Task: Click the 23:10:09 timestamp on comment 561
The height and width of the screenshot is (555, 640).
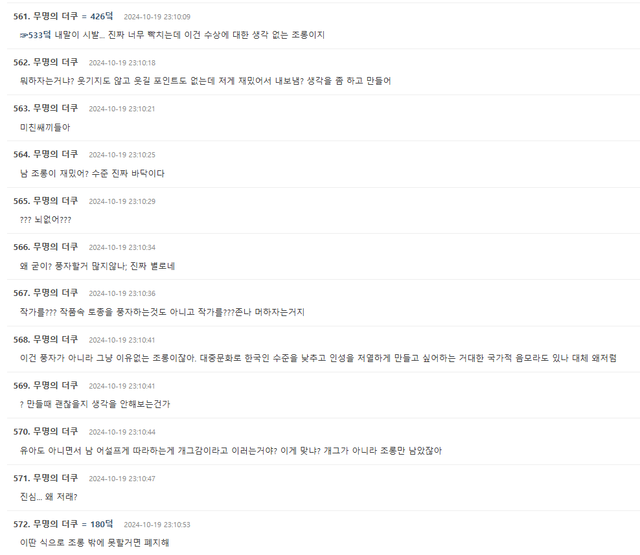Action: click(x=157, y=17)
